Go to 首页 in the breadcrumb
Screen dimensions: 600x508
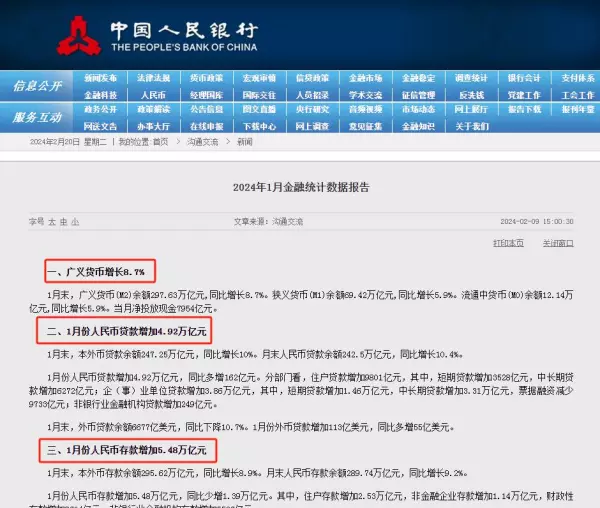[x=160, y=142]
